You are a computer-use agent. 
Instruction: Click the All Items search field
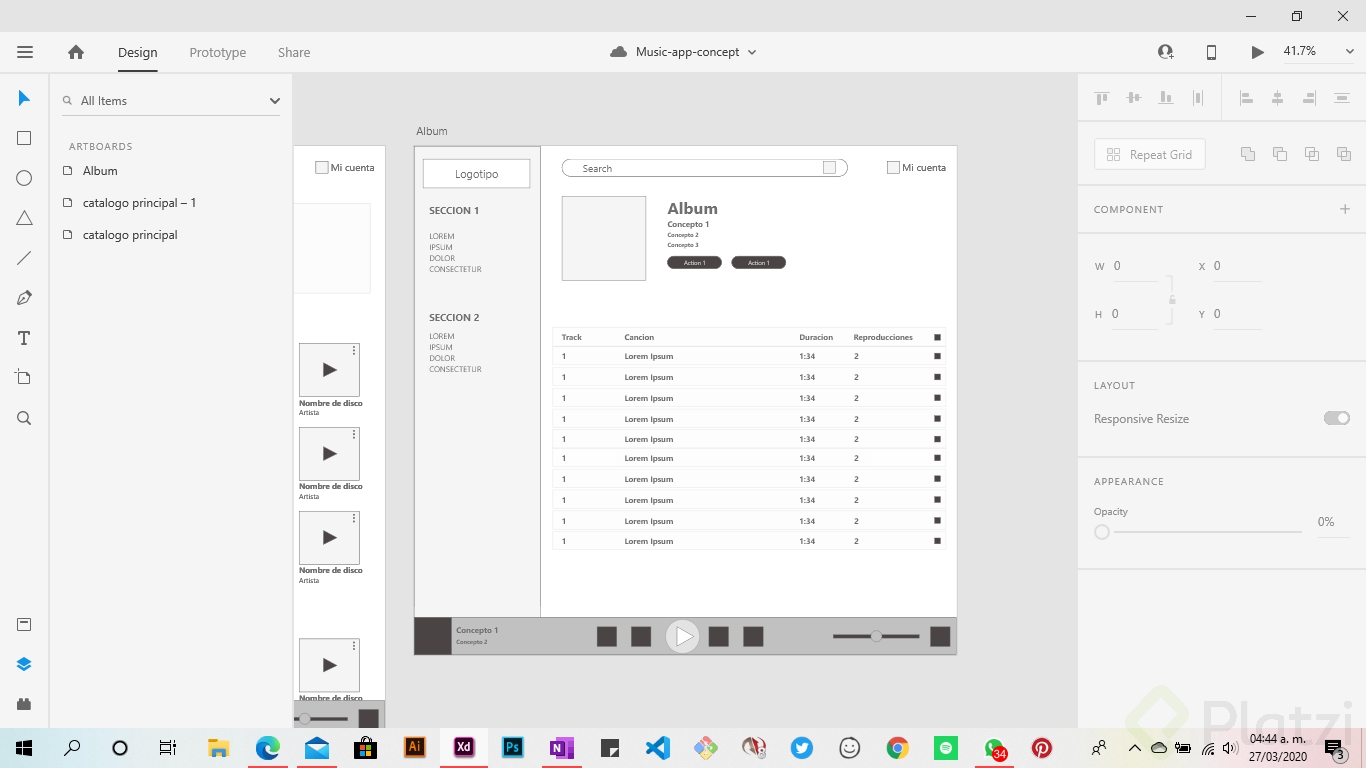pyautogui.click(x=171, y=101)
